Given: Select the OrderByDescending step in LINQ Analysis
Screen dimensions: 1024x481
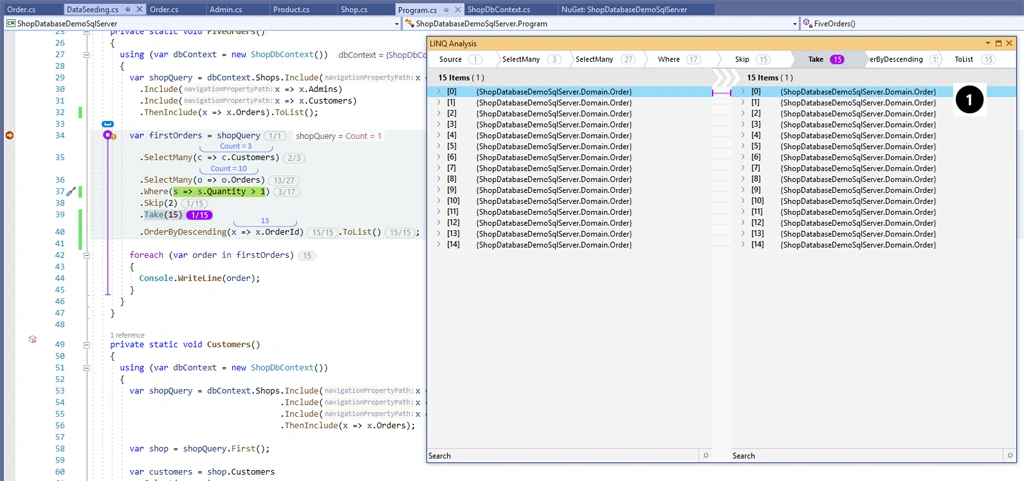Looking at the screenshot, I should pyautogui.click(x=903, y=59).
